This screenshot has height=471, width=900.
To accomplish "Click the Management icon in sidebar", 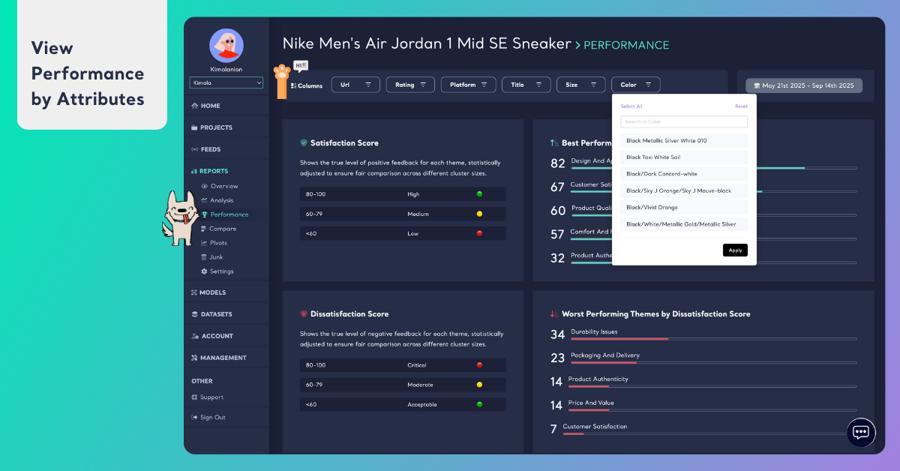I will click(194, 357).
